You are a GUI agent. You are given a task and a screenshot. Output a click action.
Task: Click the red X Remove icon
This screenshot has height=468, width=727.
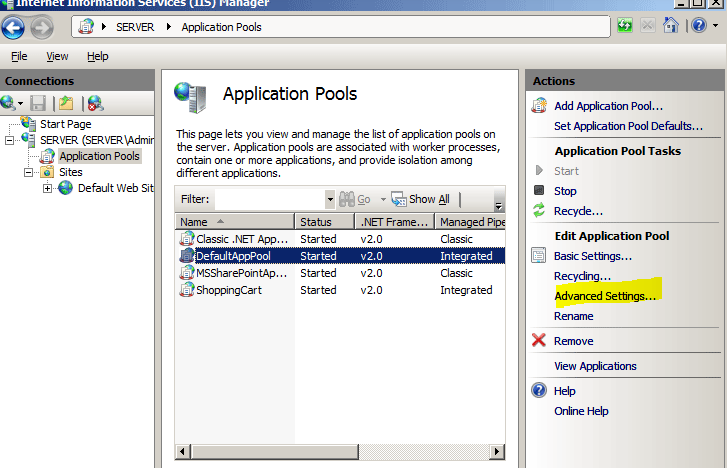pyautogui.click(x=539, y=340)
